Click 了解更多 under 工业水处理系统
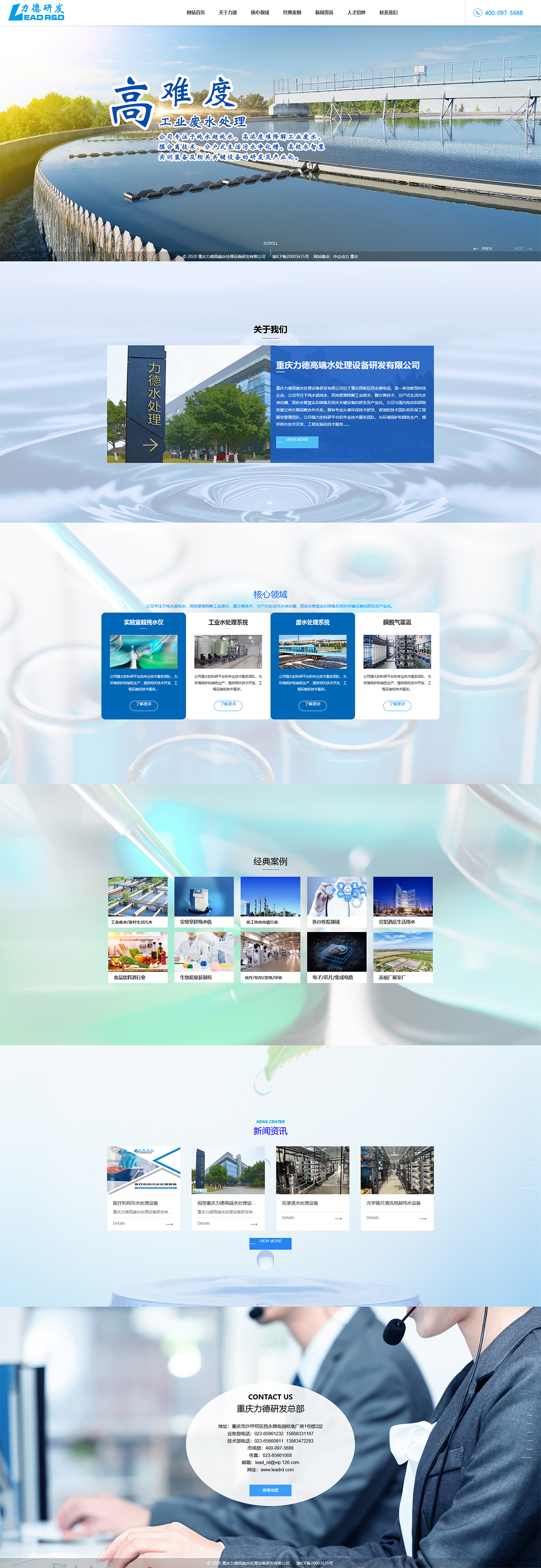 (x=228, y=705)
